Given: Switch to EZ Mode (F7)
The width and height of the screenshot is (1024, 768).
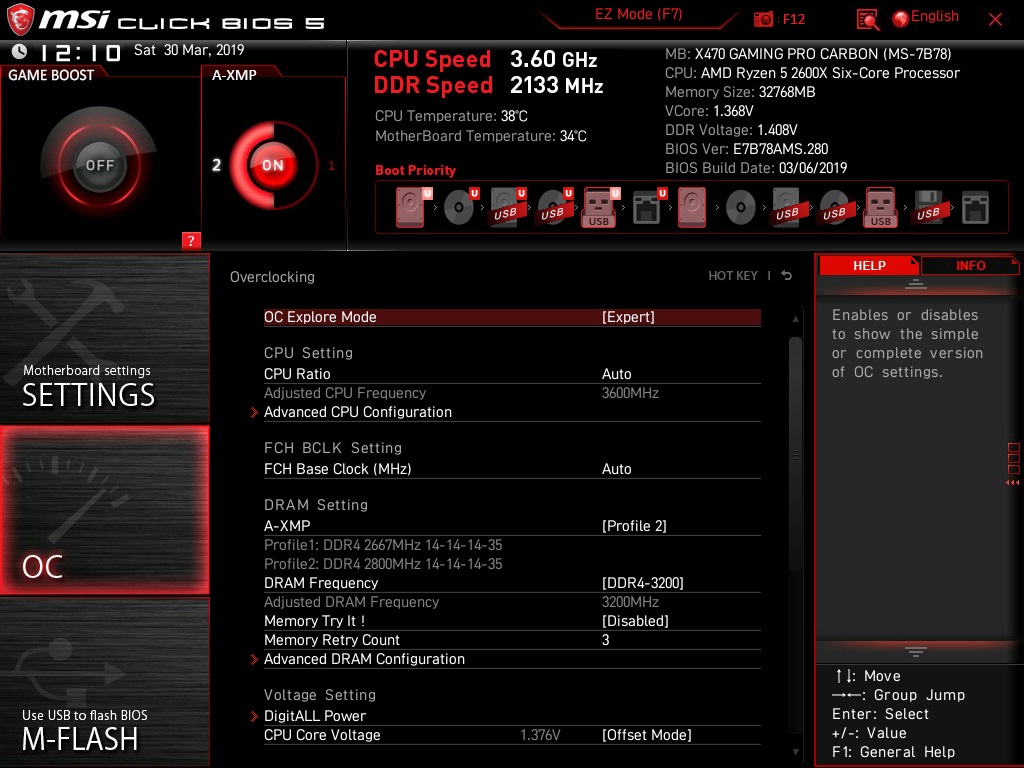Looking at the screenshot, I should [638, 15].
